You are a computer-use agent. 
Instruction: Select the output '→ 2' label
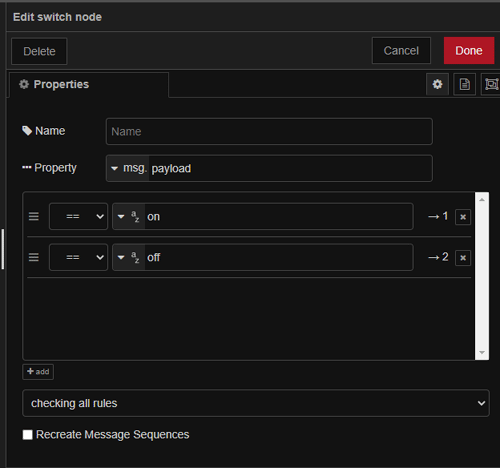tap(438, 257)
